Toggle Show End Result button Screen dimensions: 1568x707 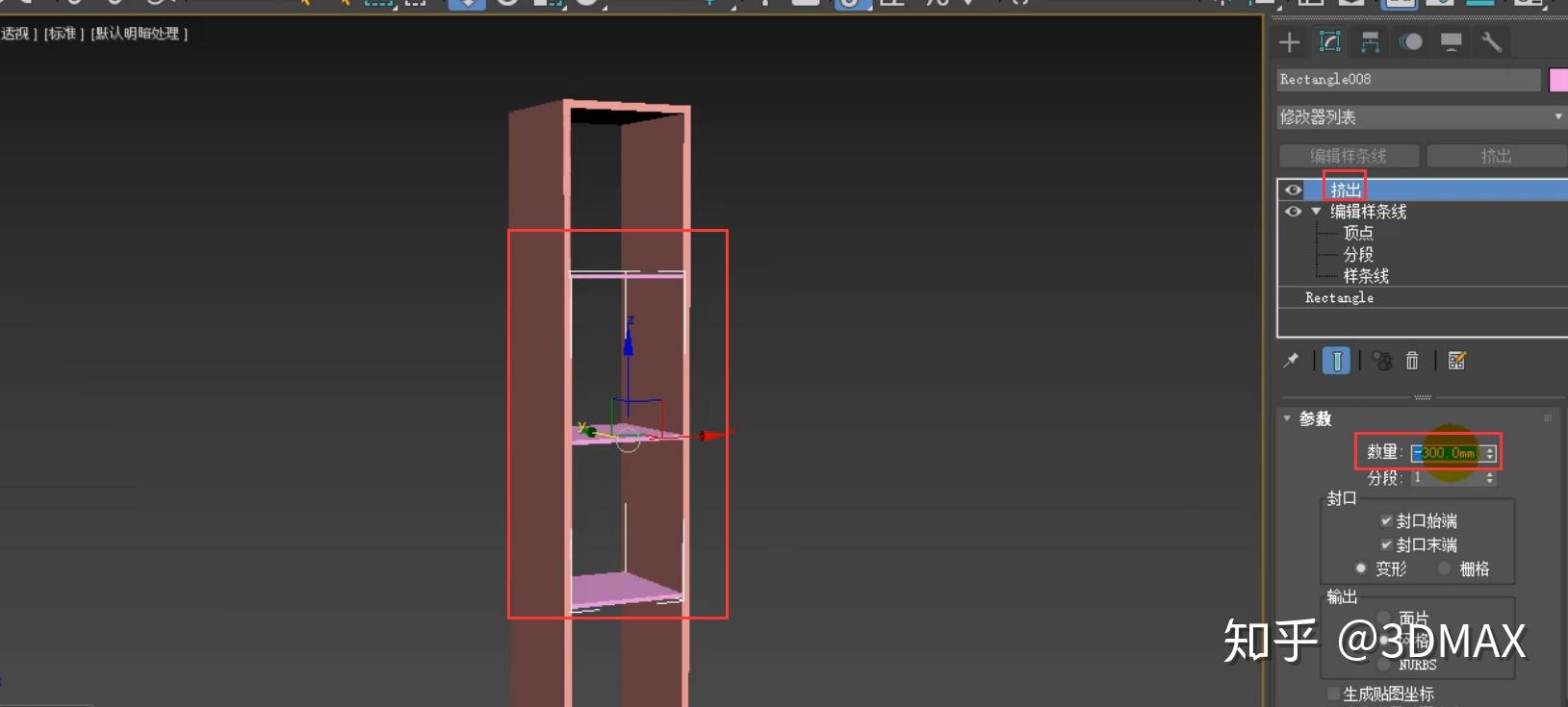[1336, 361]
